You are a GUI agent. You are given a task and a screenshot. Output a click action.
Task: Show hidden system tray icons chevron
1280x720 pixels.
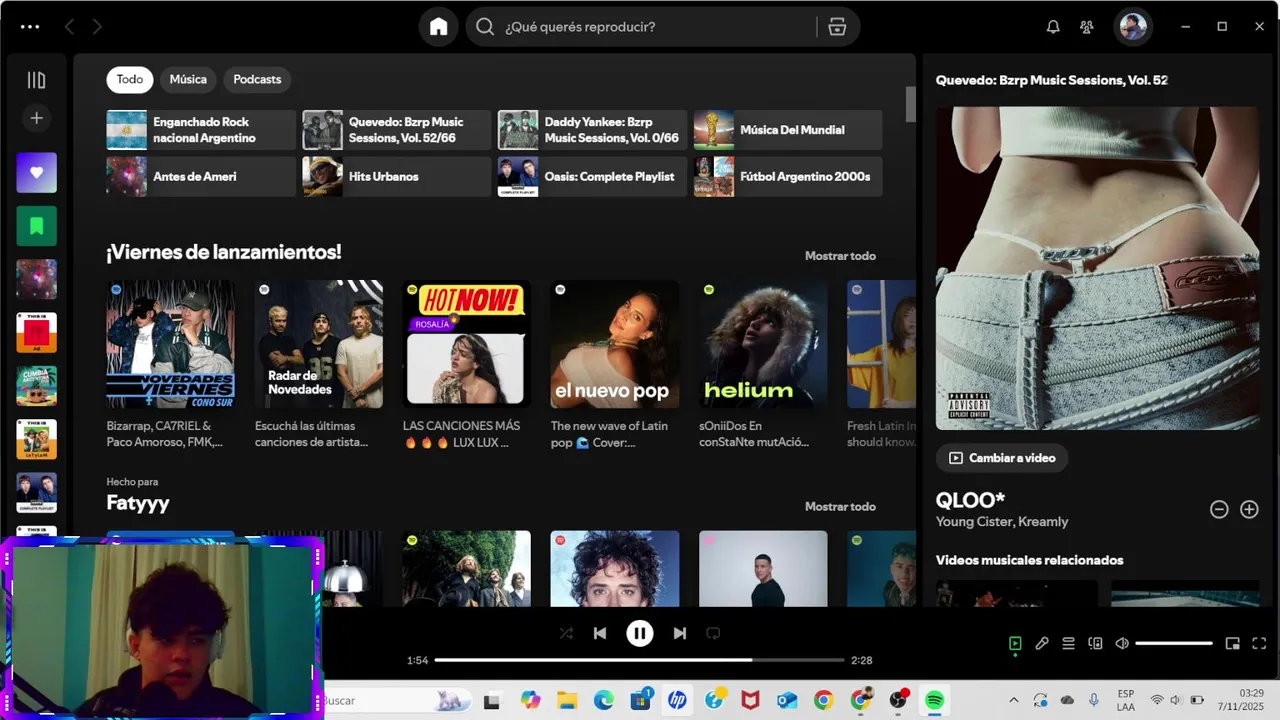[1013, 700]
